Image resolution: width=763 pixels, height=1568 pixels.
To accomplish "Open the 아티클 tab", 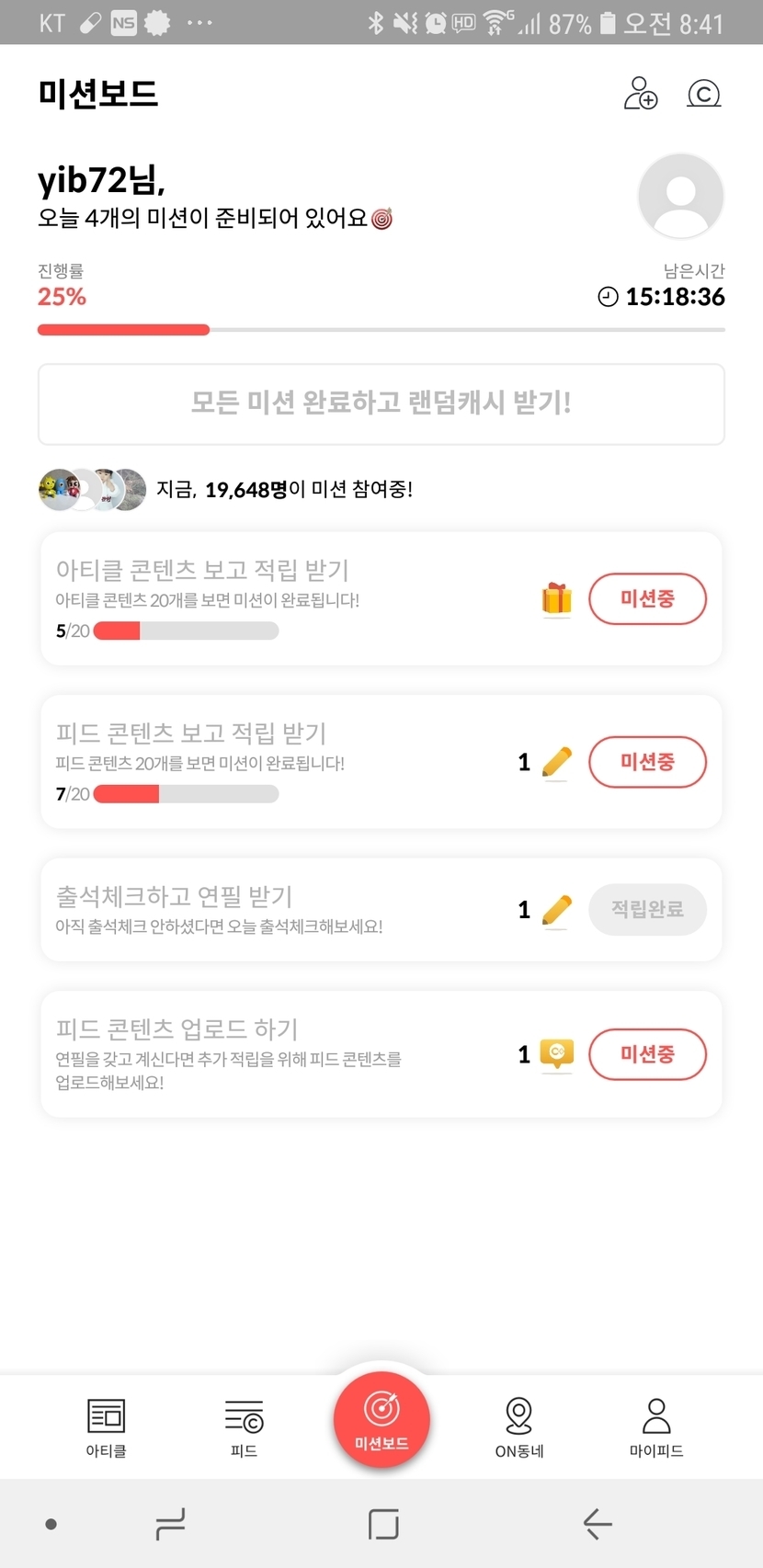I will click(x=106, y=1426).
